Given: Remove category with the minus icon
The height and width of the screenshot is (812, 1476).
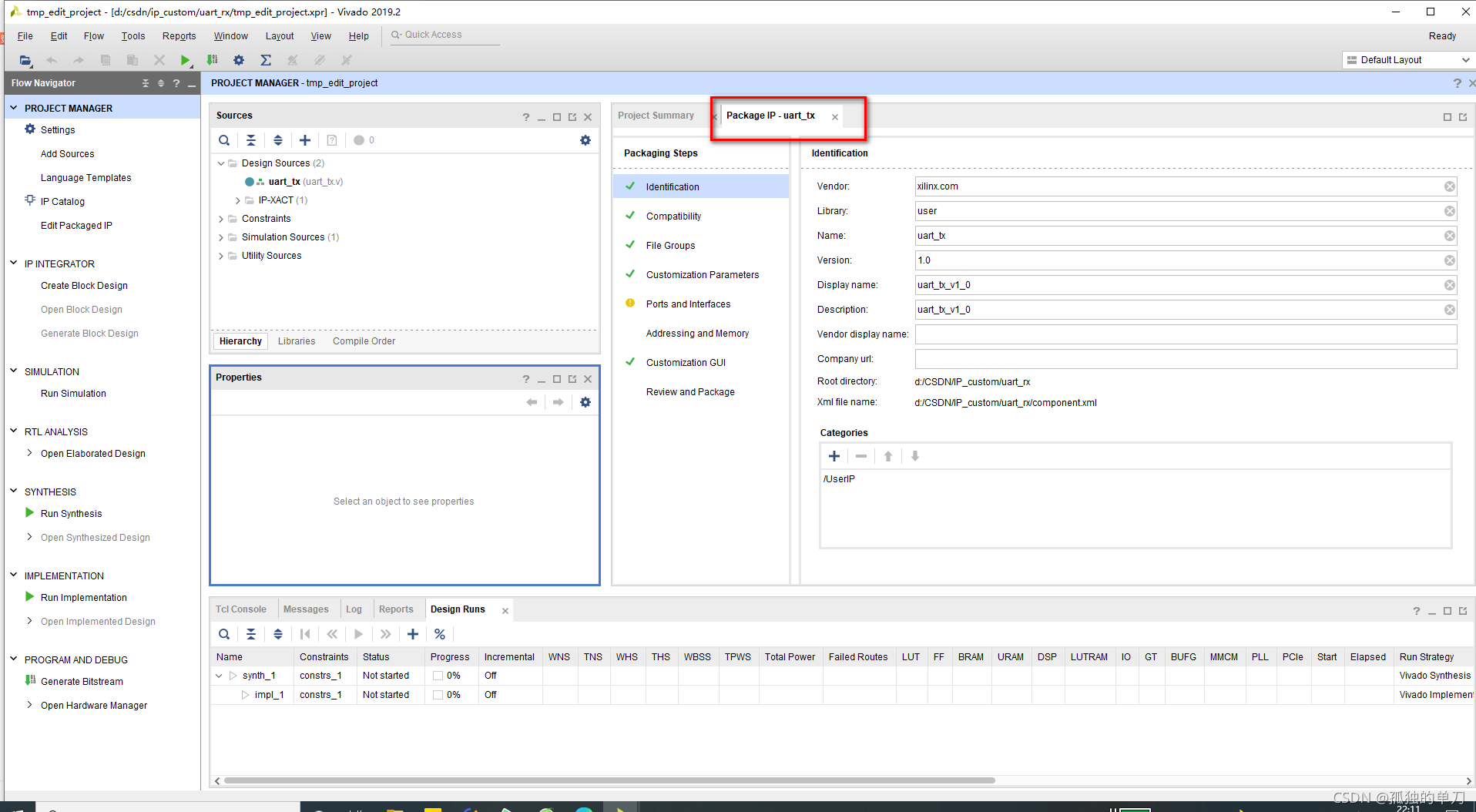Looking at the screenshot, I should coord(861,456).
